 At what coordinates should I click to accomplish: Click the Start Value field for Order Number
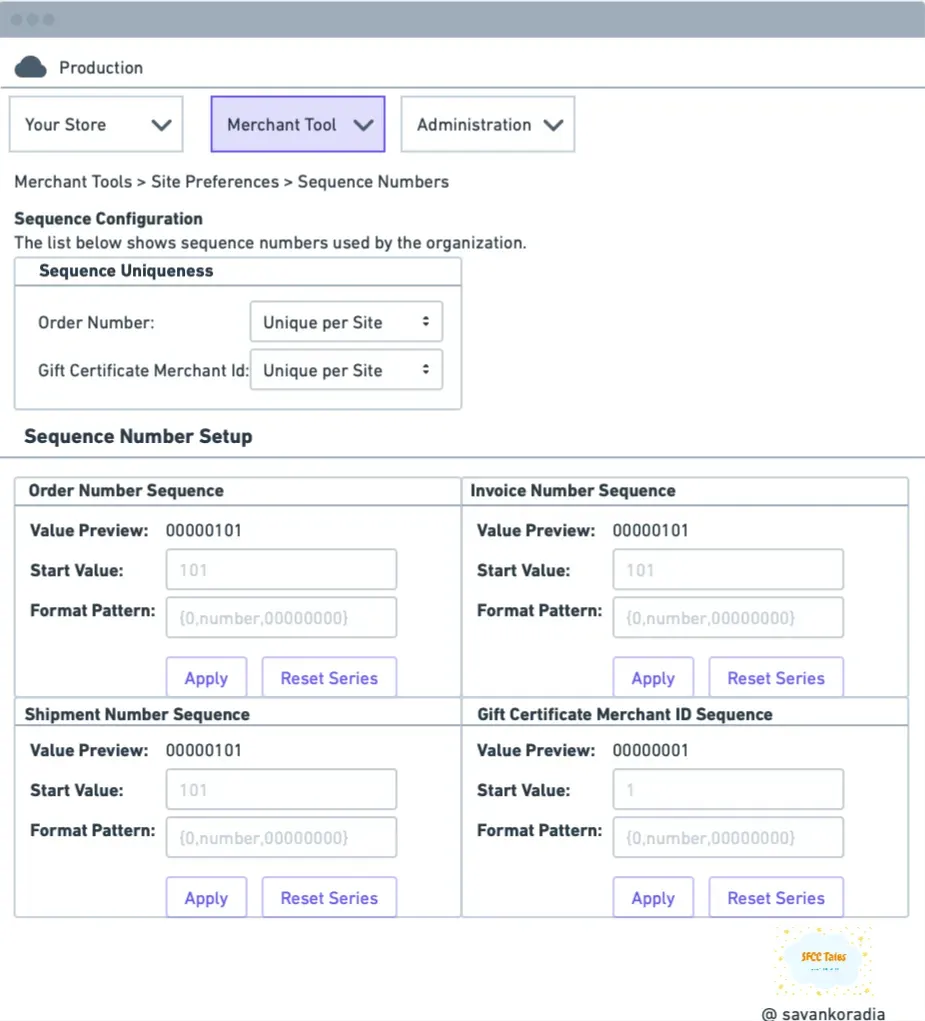(x=280, y=569)
